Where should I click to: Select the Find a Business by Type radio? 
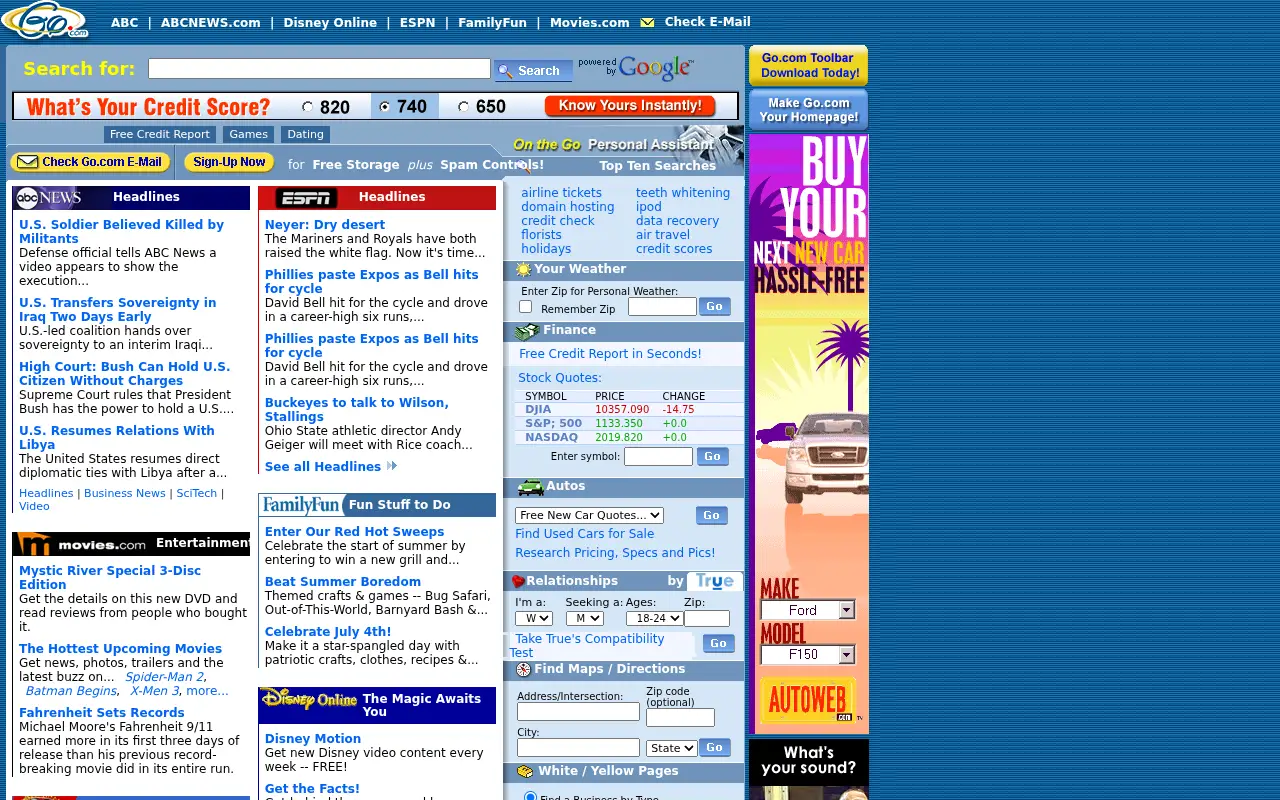(x=531, y=796)
